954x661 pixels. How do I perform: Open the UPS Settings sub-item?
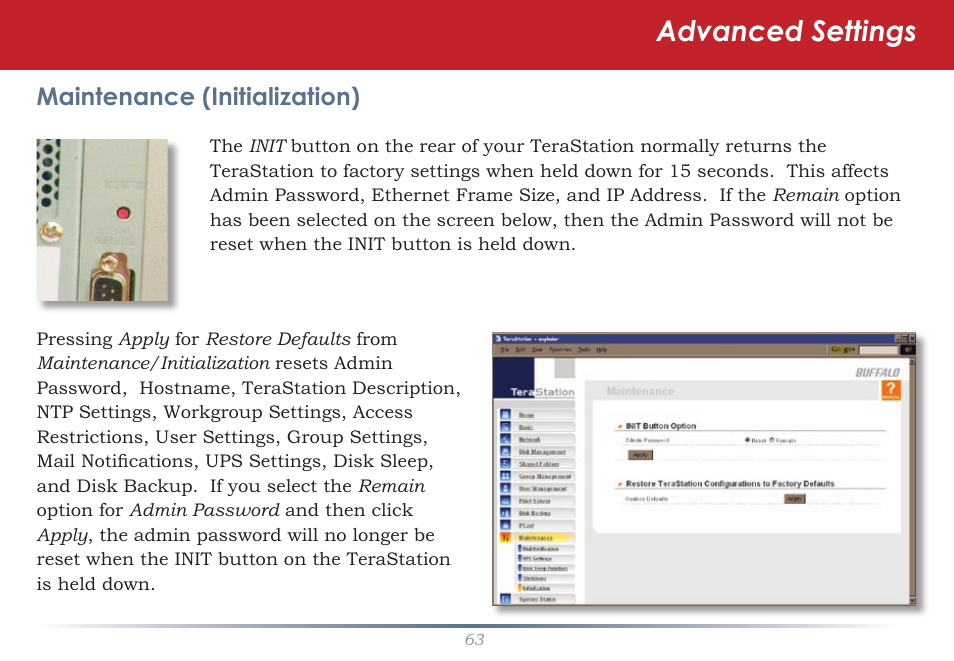(x=537, y=558)
